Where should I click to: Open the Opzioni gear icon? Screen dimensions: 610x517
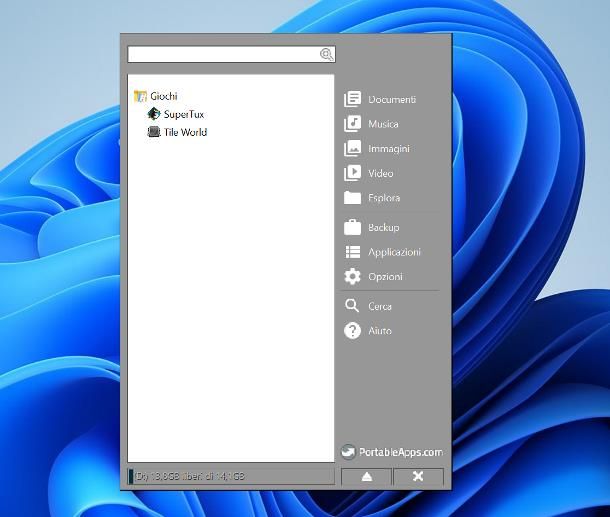352,277
